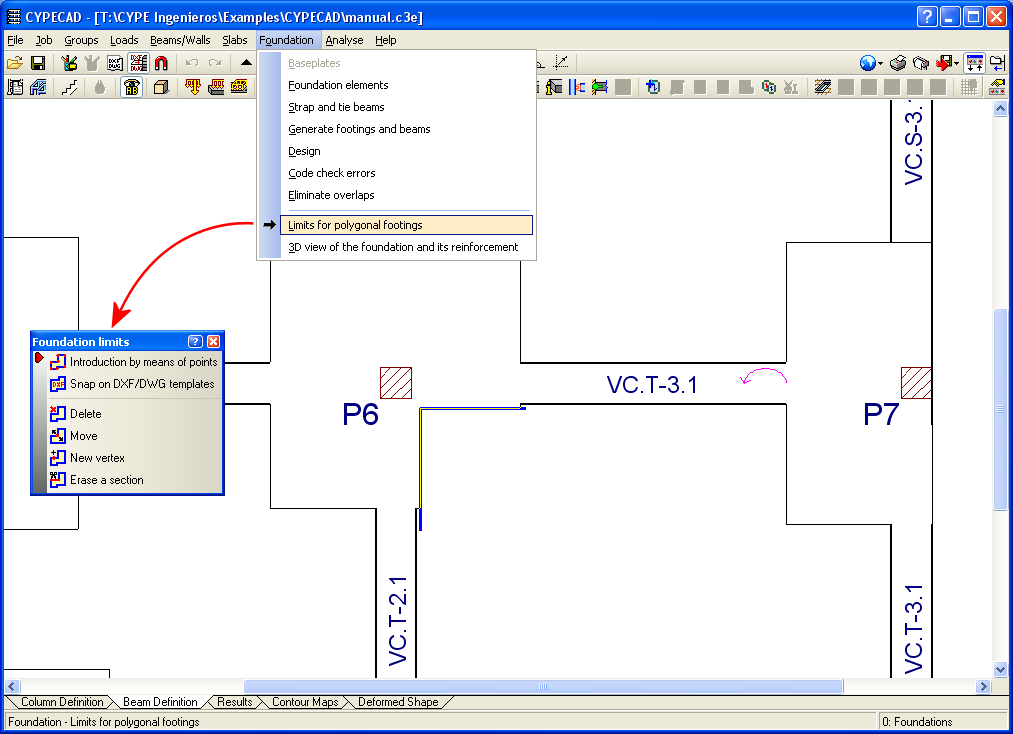Open the Slabs menu
The image size is (1013, 734).
235,40
